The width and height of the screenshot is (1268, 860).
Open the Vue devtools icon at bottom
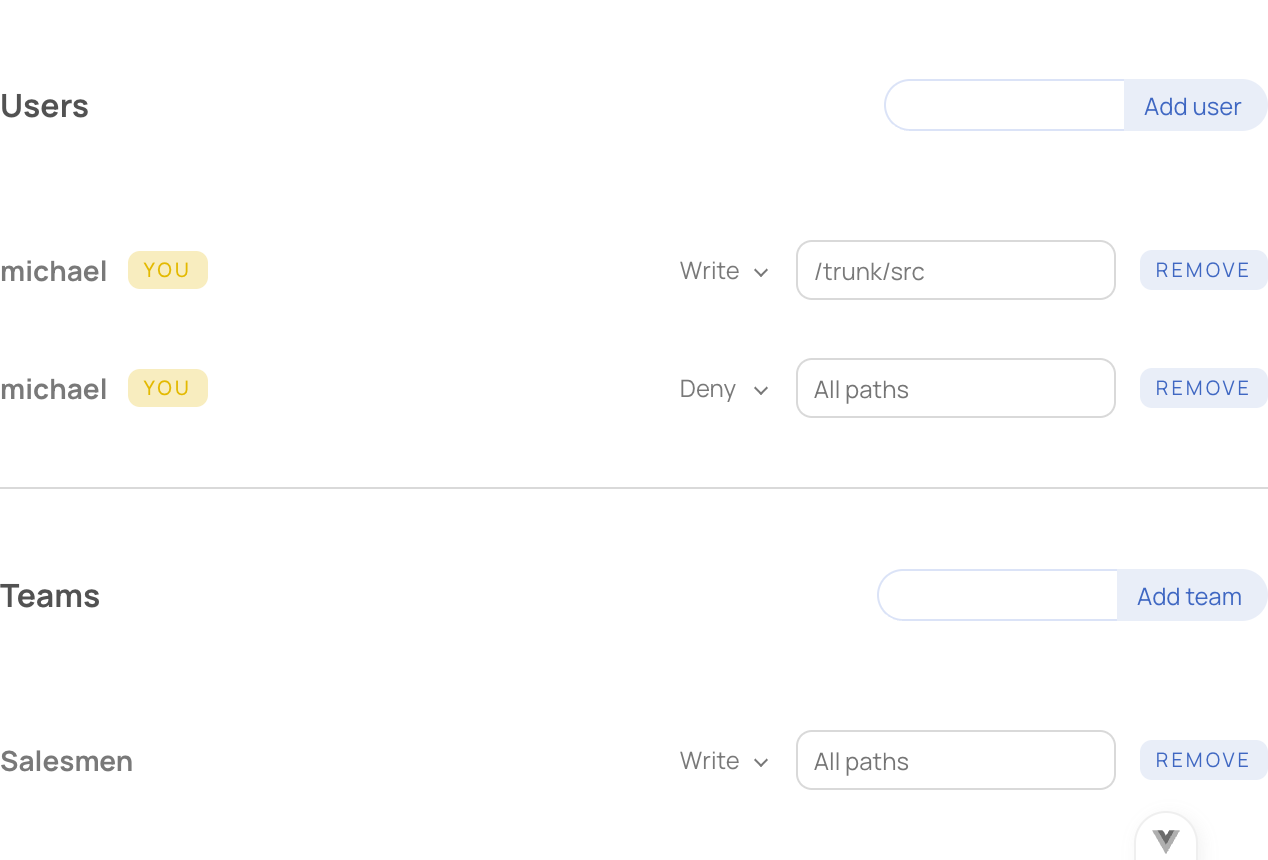click(x=1166, y=839)
